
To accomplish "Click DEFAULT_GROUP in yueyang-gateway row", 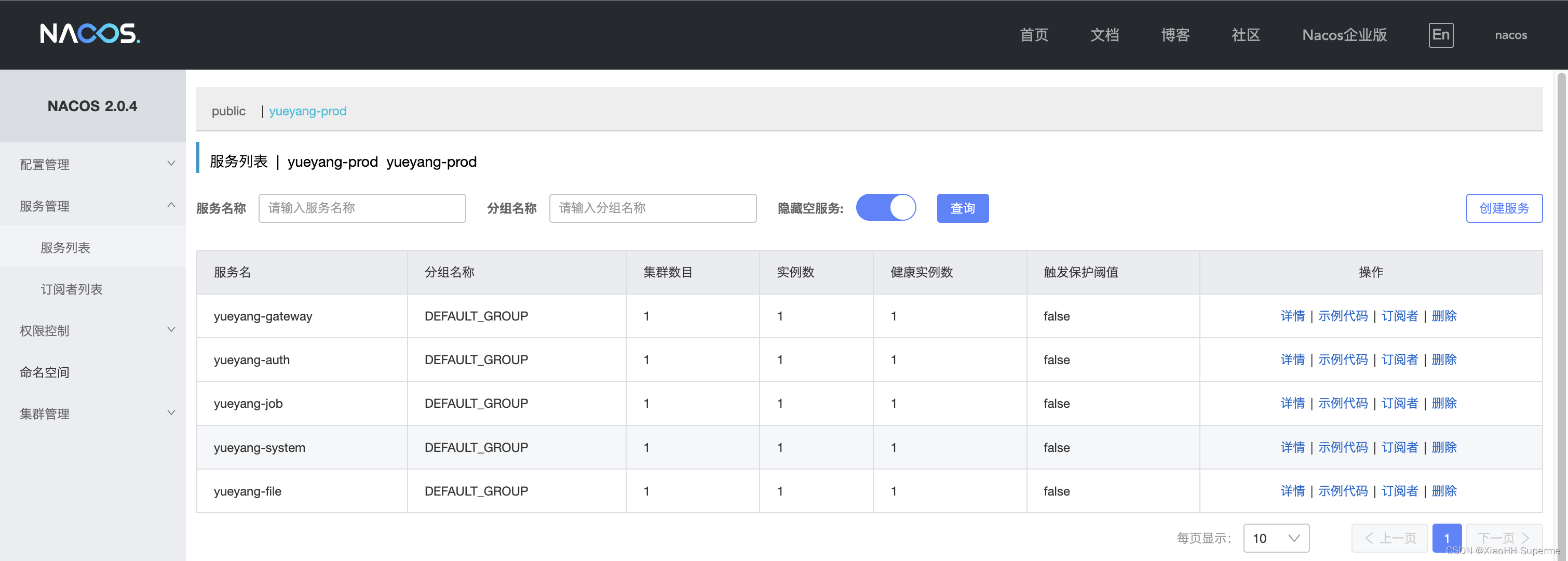I will tap(476, 316).
